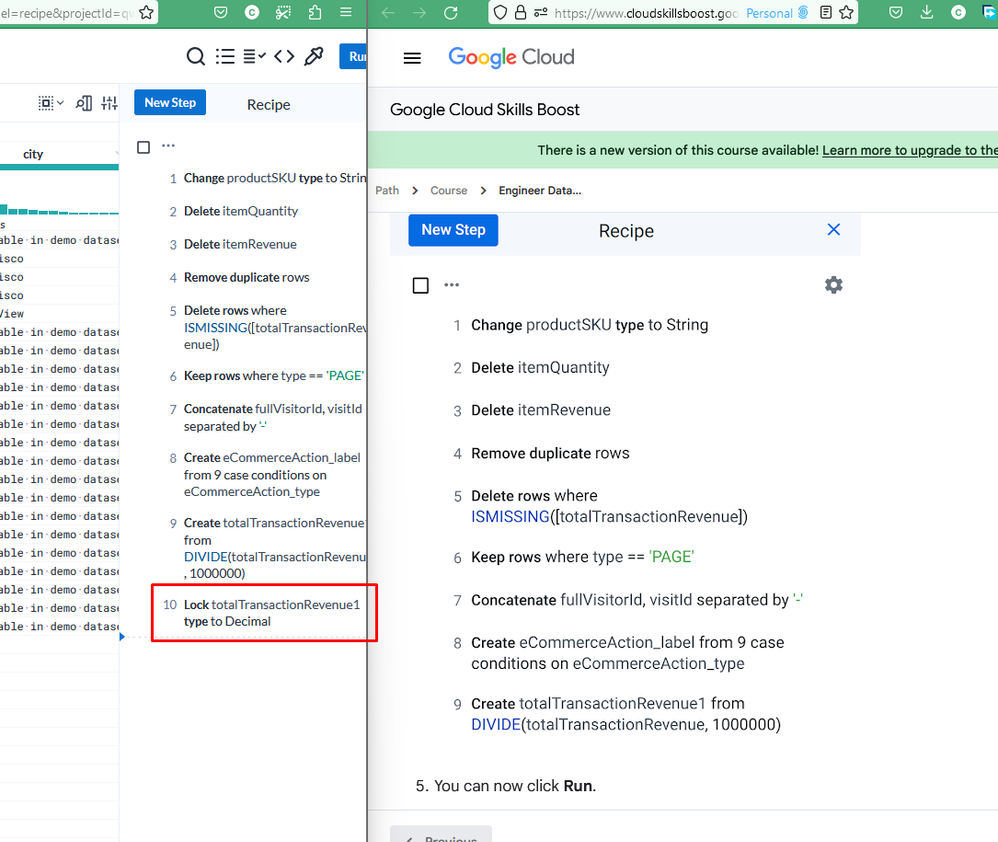Click New Step in the Skills Boost recipe image
Screen dimensions: 998x842
453,230
